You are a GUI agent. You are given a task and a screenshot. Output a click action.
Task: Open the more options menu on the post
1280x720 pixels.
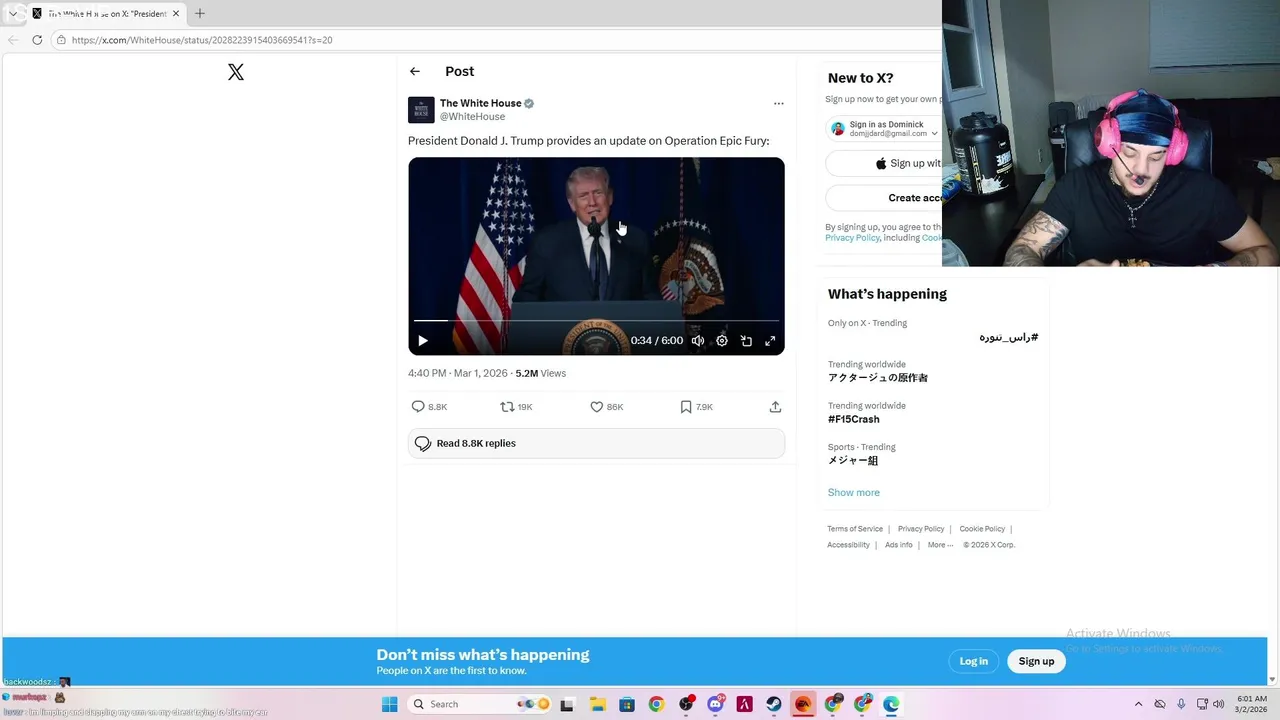pos(778,103)
